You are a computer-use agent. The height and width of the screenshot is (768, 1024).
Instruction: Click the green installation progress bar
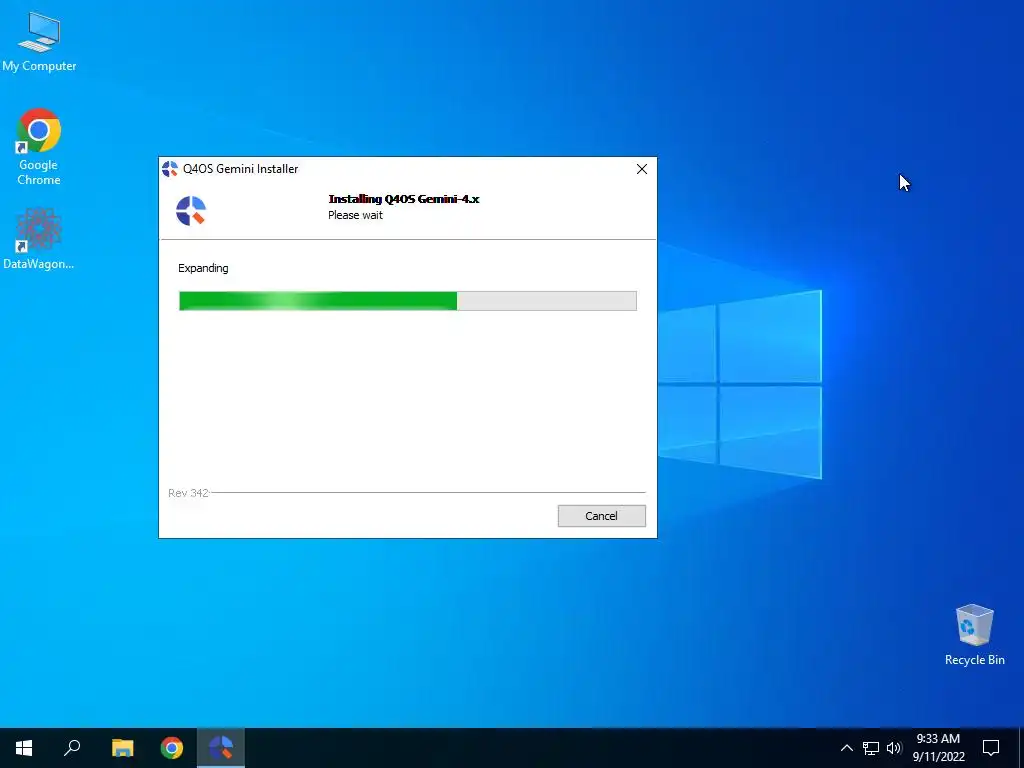coord(408,301)
